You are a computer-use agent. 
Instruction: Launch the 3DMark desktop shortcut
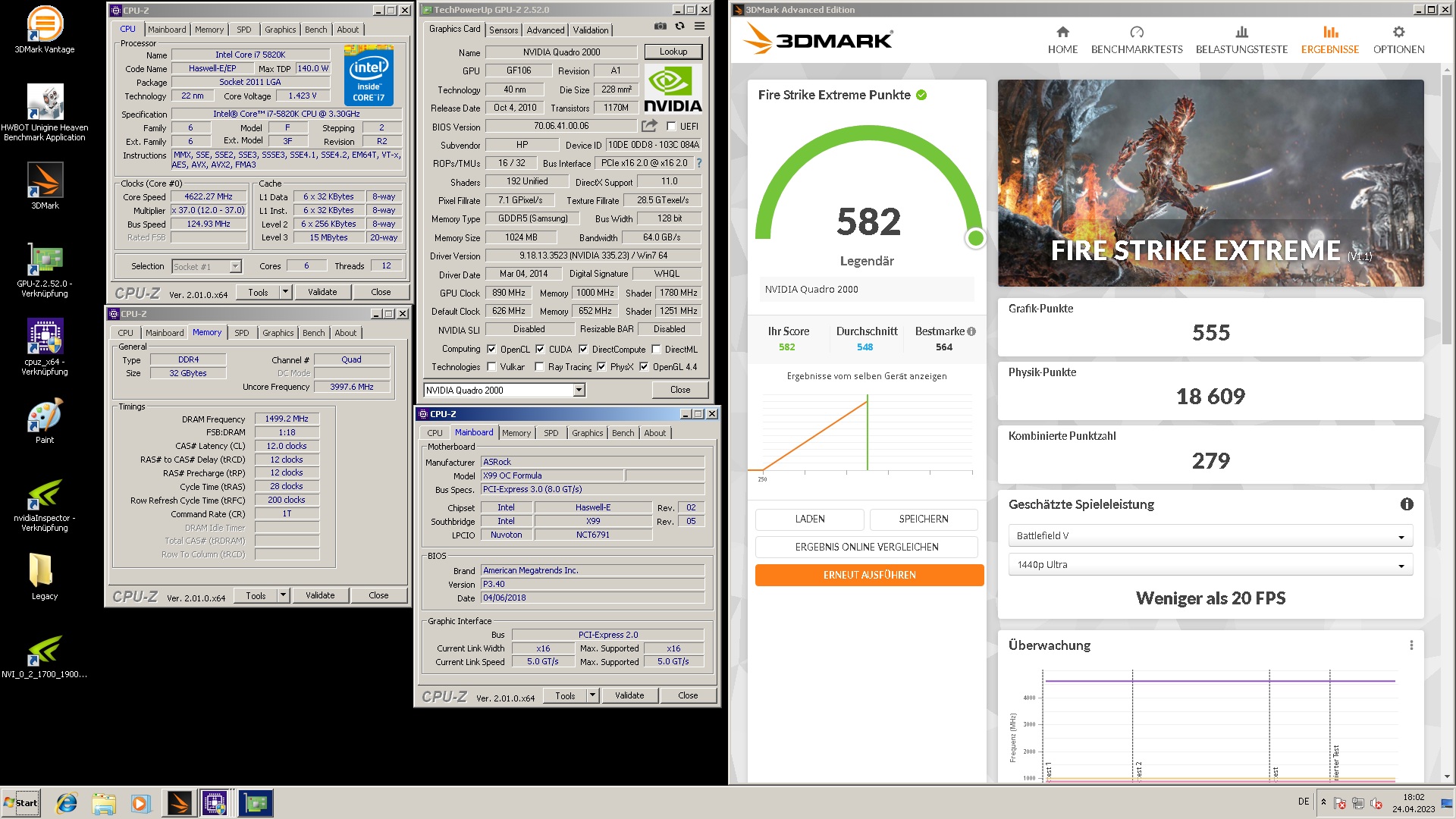pyautogui.click(x=45, y=186)
